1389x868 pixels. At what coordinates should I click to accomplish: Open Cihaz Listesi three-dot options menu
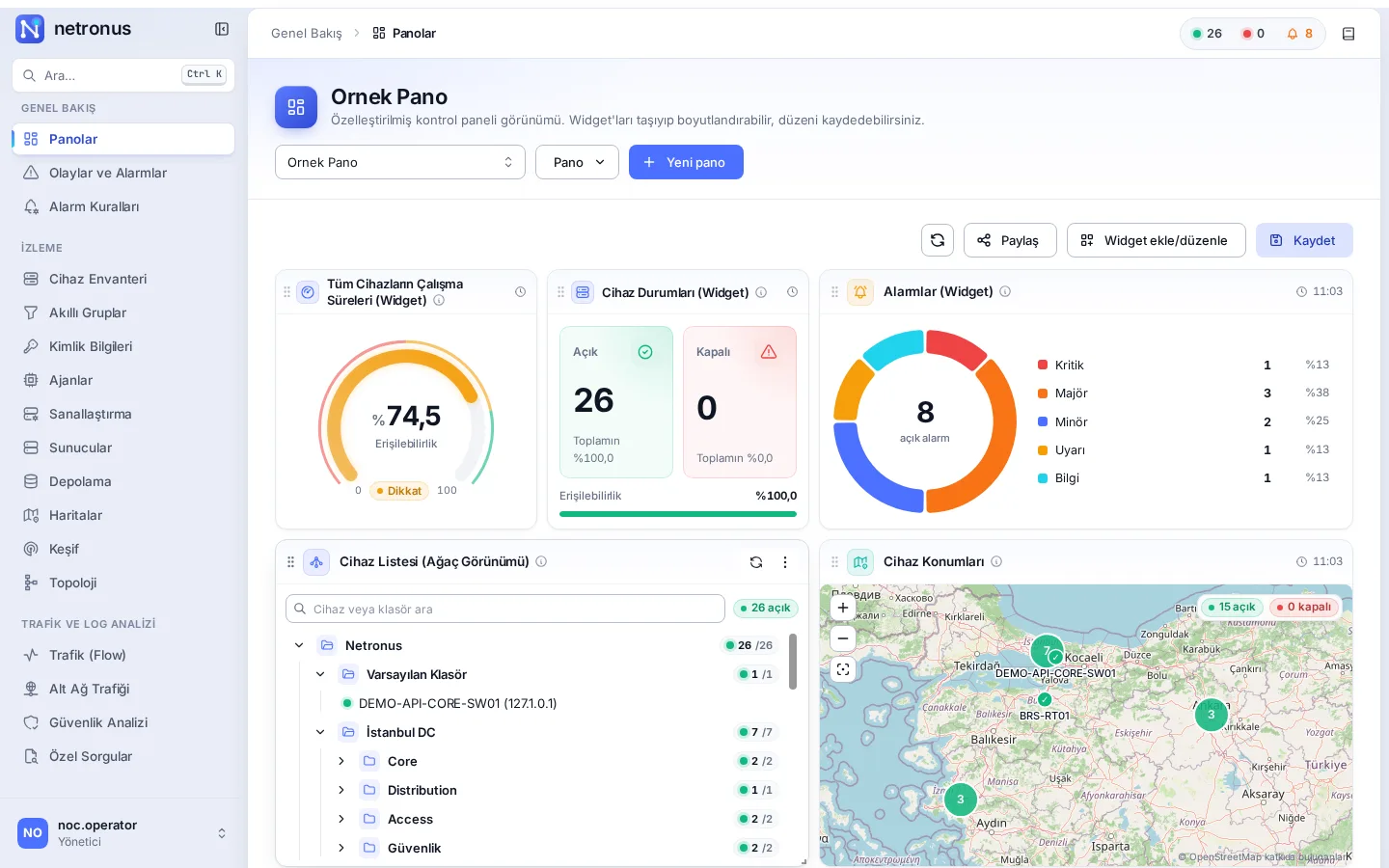[785, 562]
